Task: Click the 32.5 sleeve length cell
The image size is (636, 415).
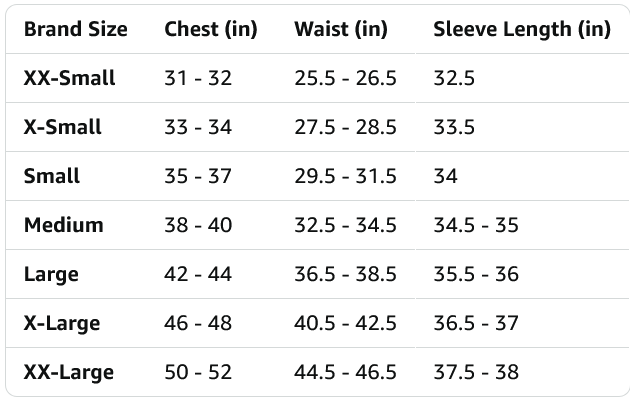Action: click(453, 78)
